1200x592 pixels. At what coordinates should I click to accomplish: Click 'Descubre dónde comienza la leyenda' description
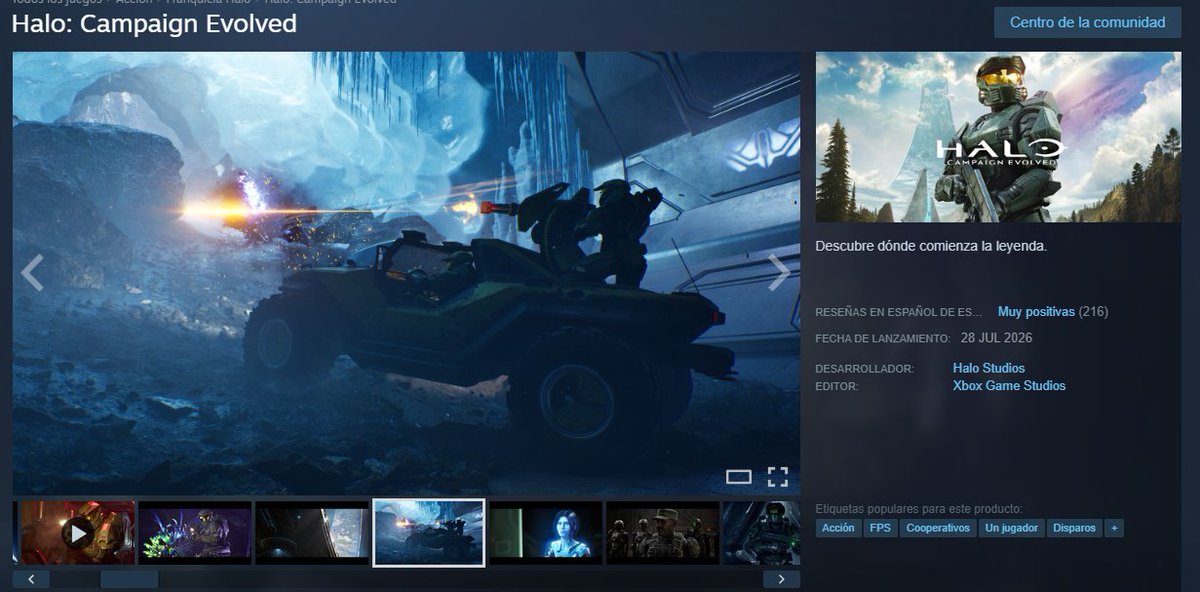coord(931,246)
